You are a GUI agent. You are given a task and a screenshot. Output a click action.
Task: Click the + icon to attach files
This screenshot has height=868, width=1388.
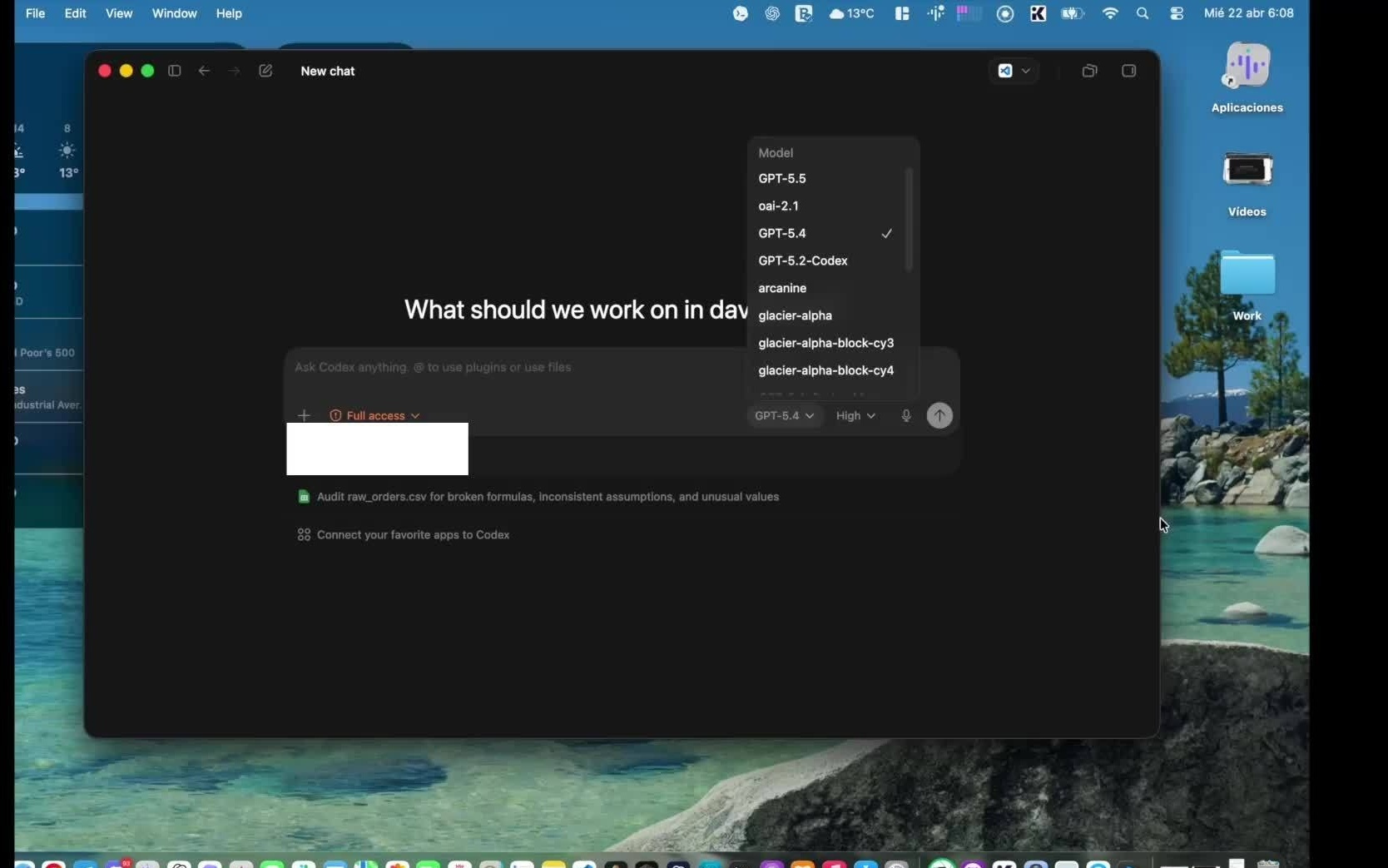[x=304, y=415]
